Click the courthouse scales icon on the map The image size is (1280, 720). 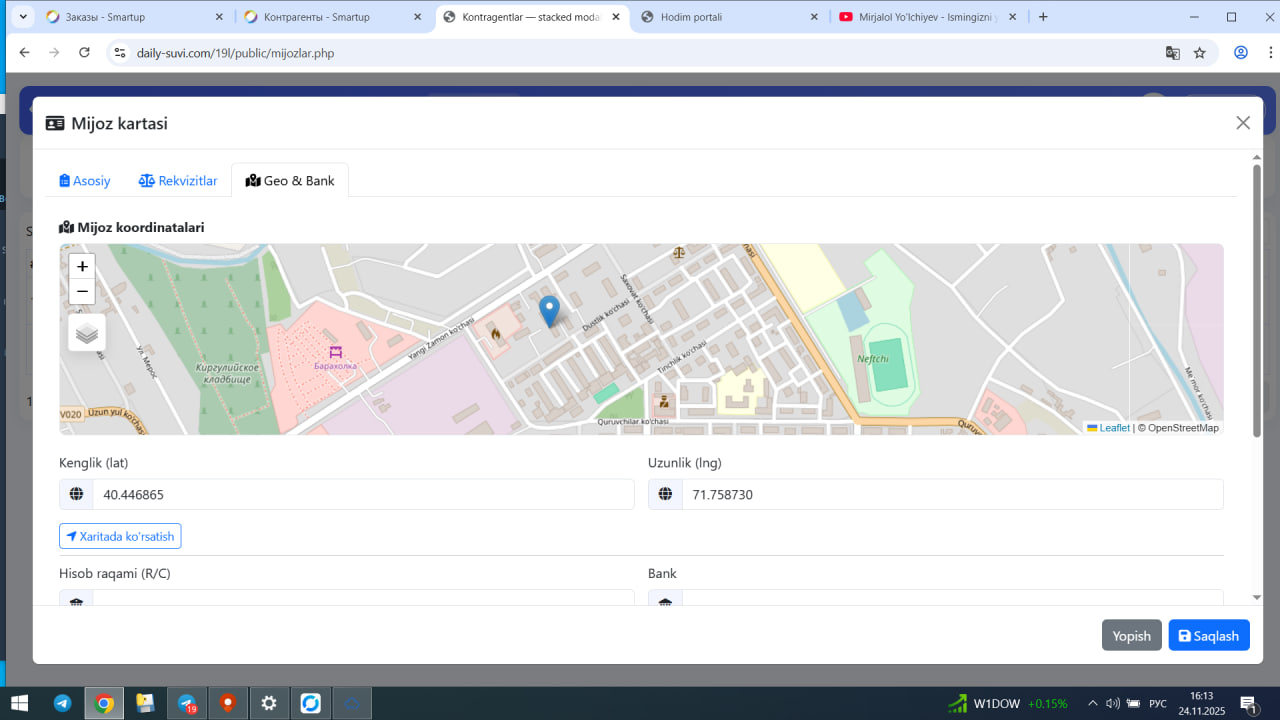point(680,252)
